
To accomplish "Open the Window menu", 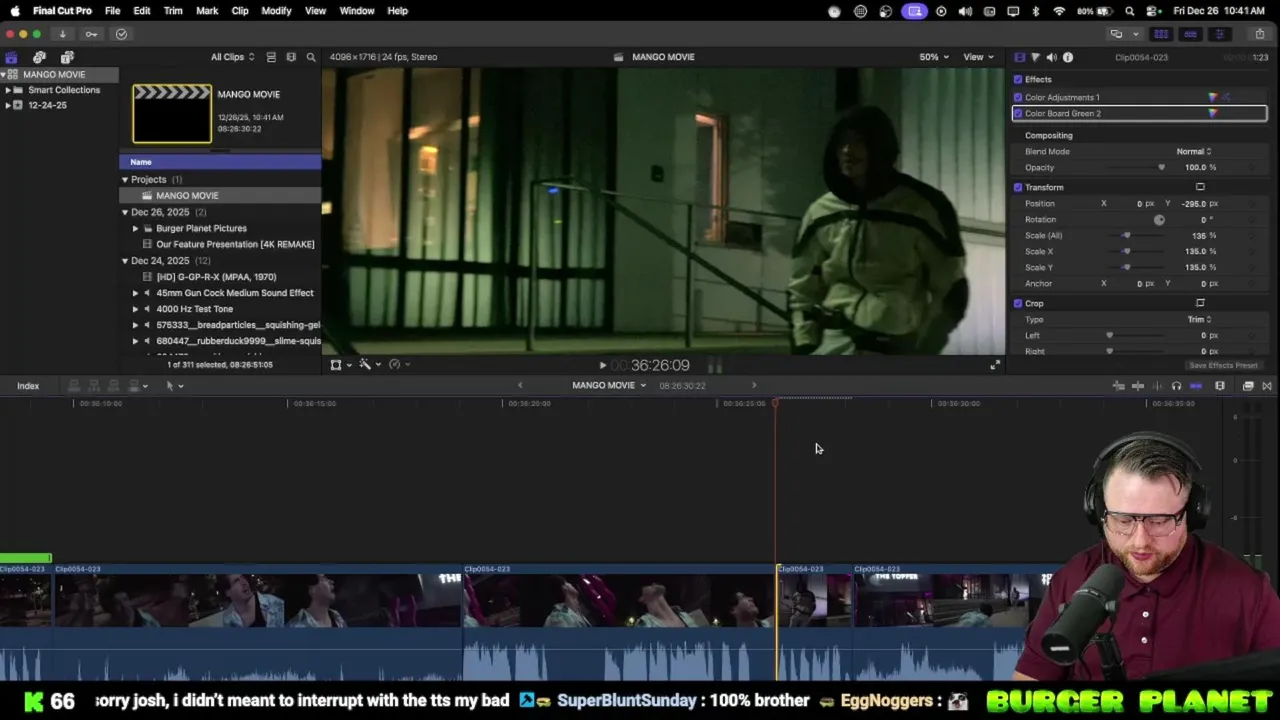I will pyautogui.click(x=357, y=11).
